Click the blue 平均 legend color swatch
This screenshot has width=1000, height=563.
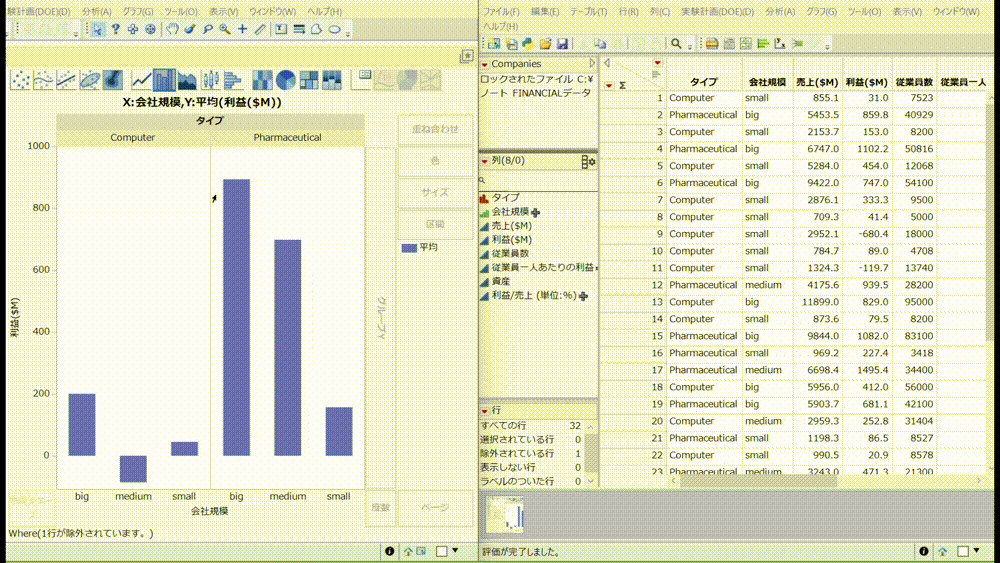coord(409,248)
